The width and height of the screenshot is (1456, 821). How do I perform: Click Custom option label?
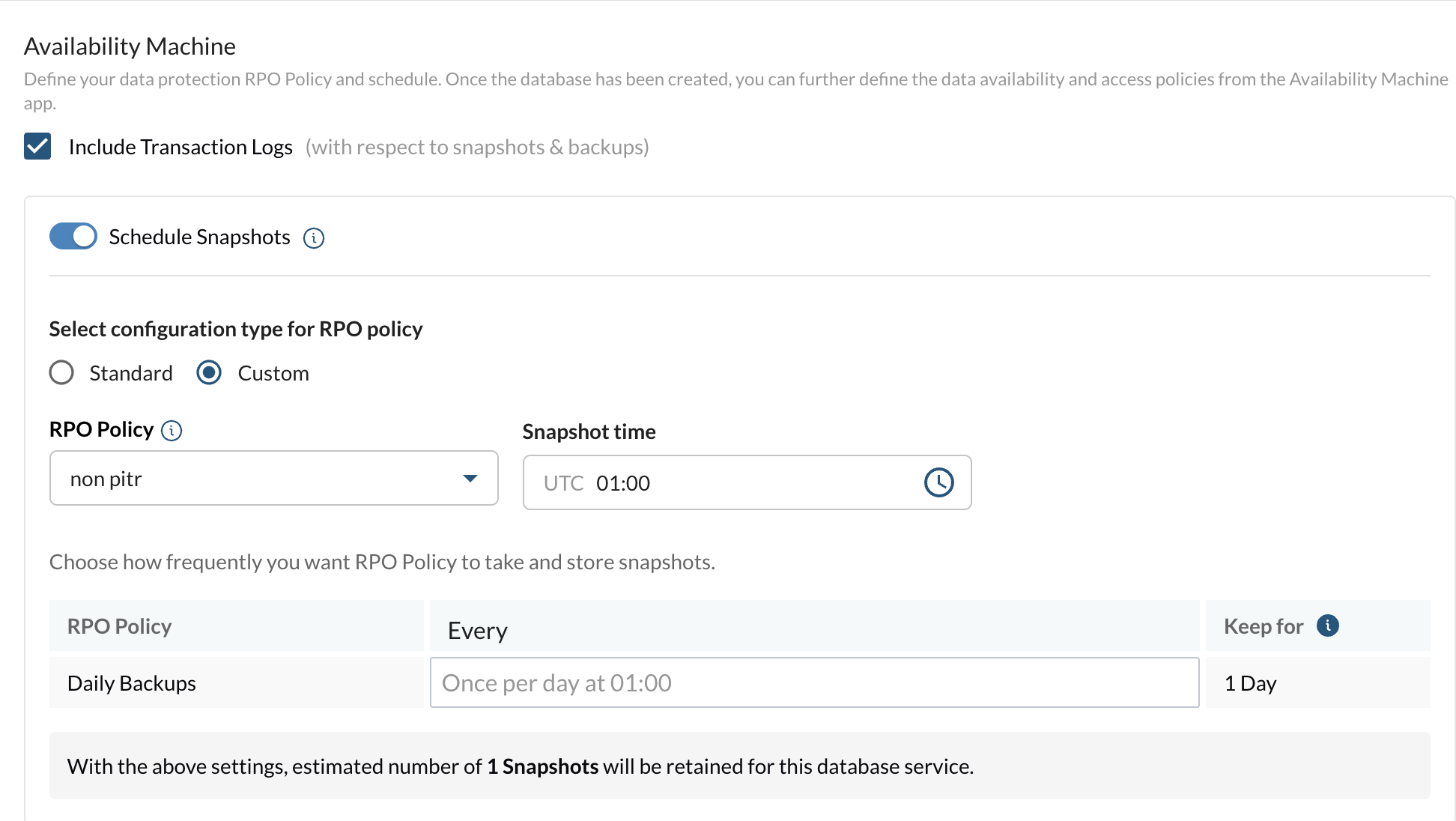[x=273, y=373]
